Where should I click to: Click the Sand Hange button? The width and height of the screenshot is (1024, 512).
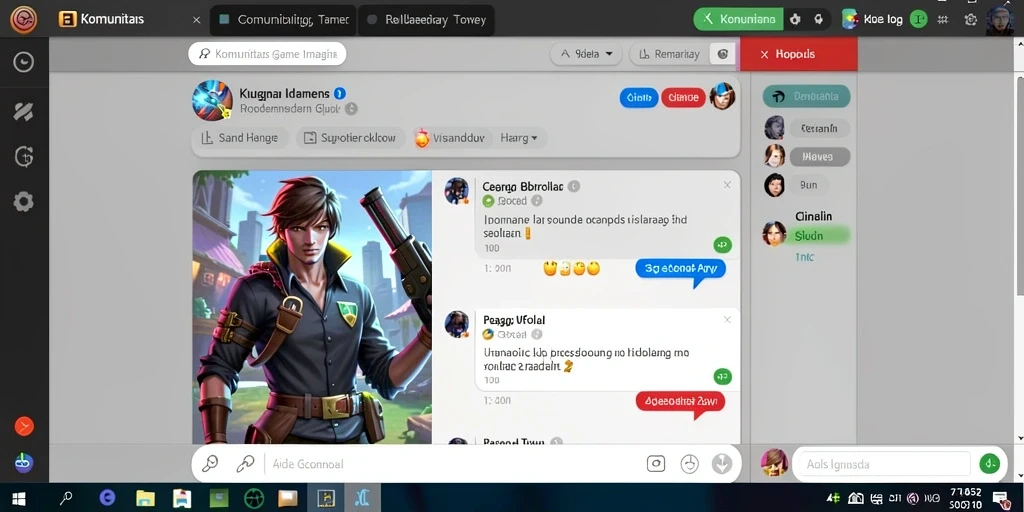pos(240,138)
